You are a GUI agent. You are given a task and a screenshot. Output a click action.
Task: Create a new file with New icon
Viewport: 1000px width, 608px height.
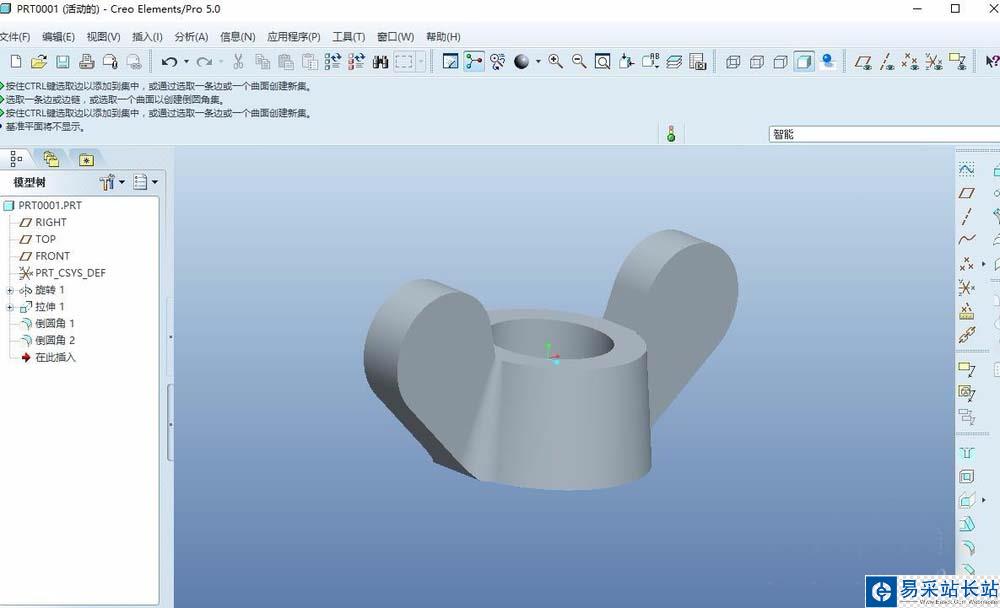pos(16,61)
